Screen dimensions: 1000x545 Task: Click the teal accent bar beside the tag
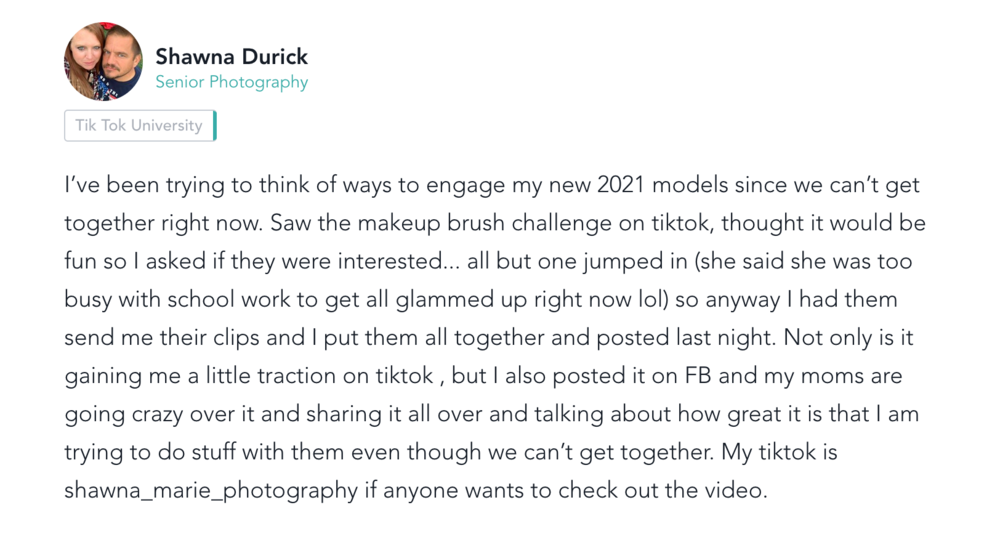[214, 126]
